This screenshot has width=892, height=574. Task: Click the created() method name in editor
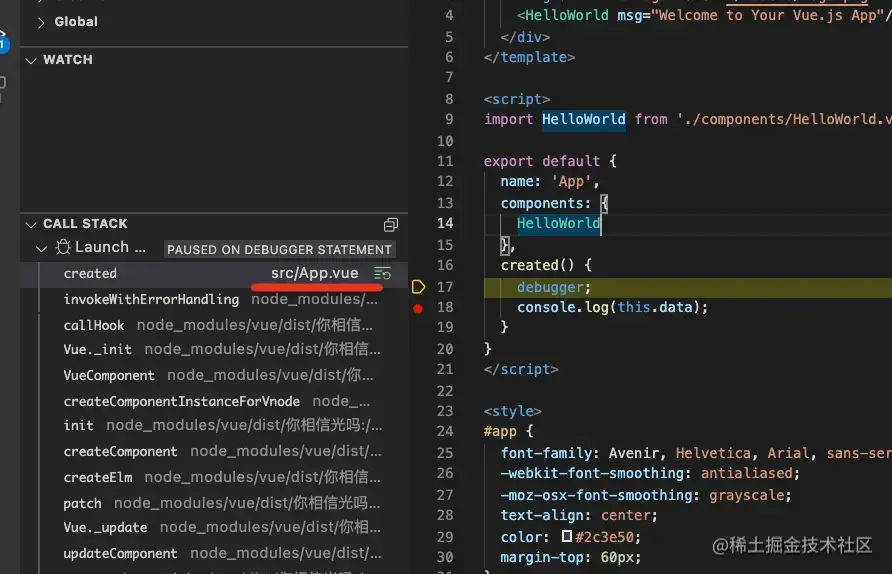[530, 265]
